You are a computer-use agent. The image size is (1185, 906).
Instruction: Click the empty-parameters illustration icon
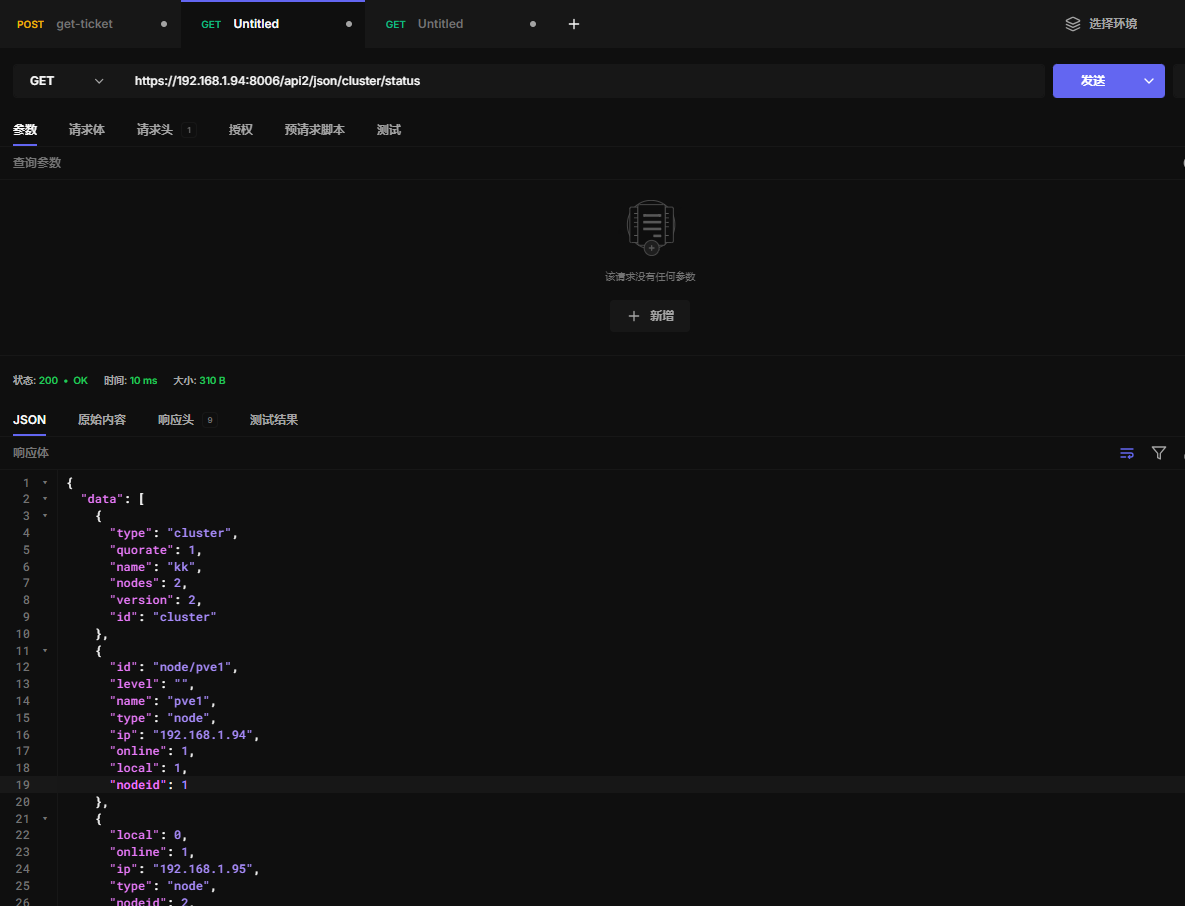coord(650,226)
